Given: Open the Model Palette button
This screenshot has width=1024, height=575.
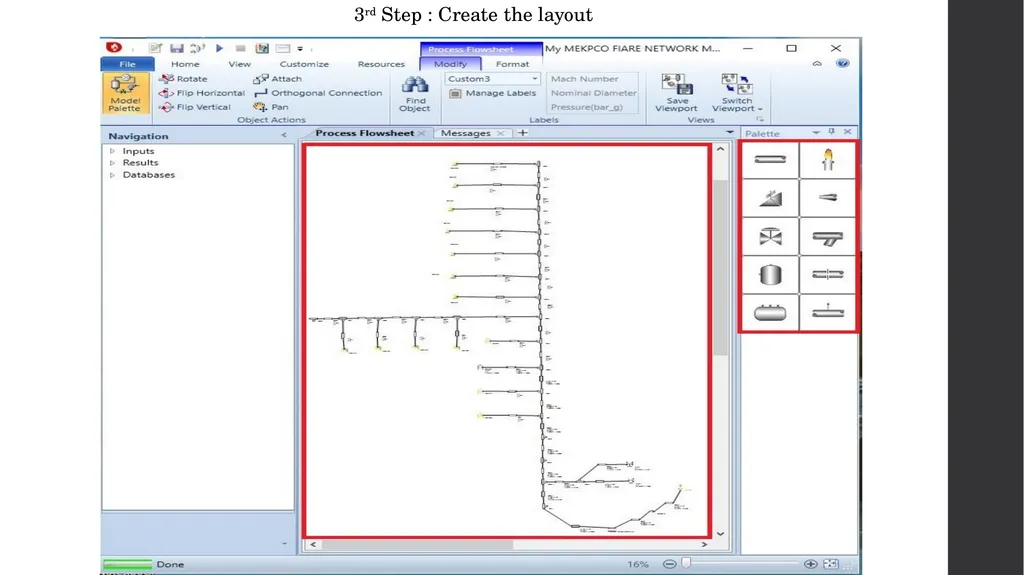Looking at the screenshot, I should (125, 93).
